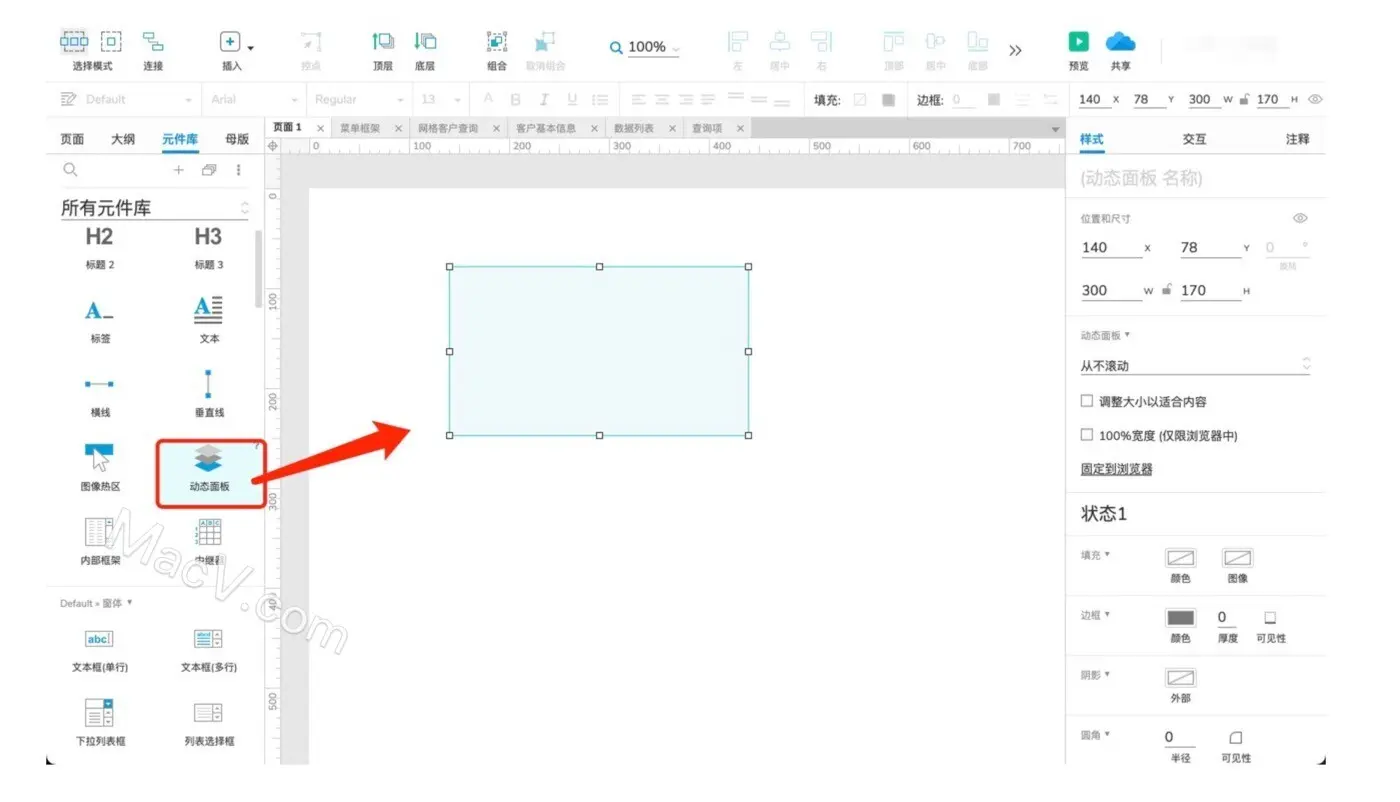Expand the toolbar overflow chevrons
1400x802 pixels.
tap(1015, 50)
